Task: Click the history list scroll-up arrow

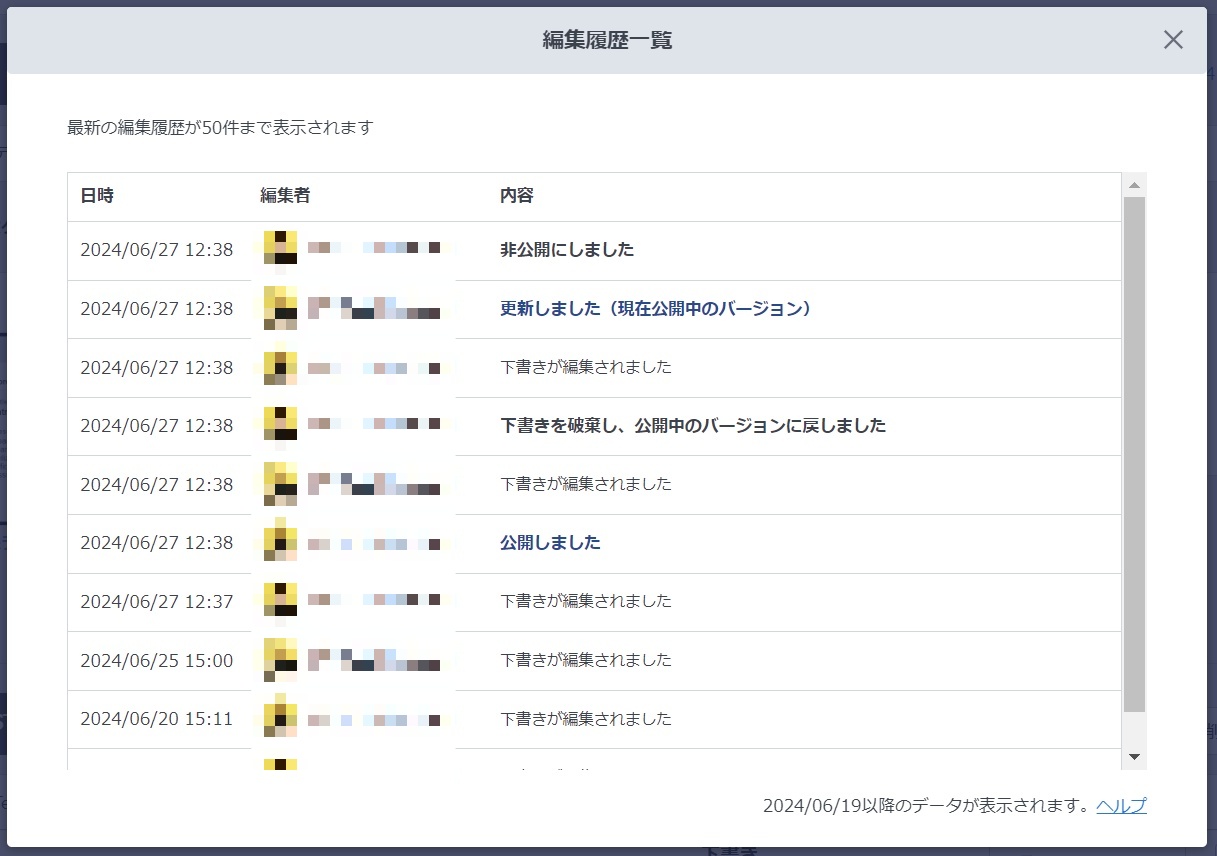Action: click(x=1134, y=185)
